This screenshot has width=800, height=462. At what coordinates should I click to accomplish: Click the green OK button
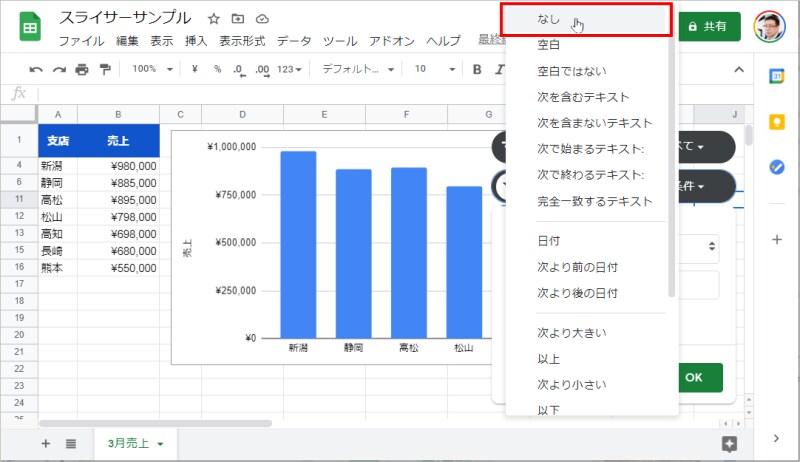pyautogui.click(x=700, y=378)
